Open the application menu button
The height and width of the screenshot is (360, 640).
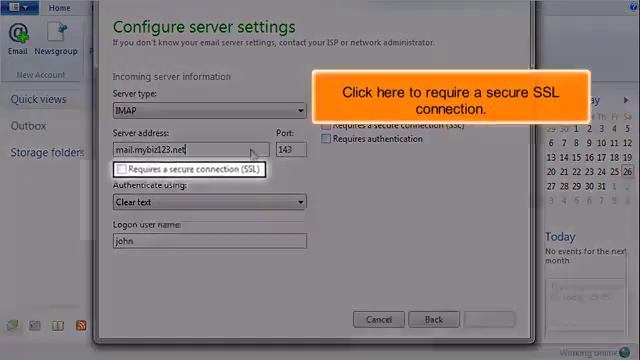pyautogui.click(x=19, y=7)
